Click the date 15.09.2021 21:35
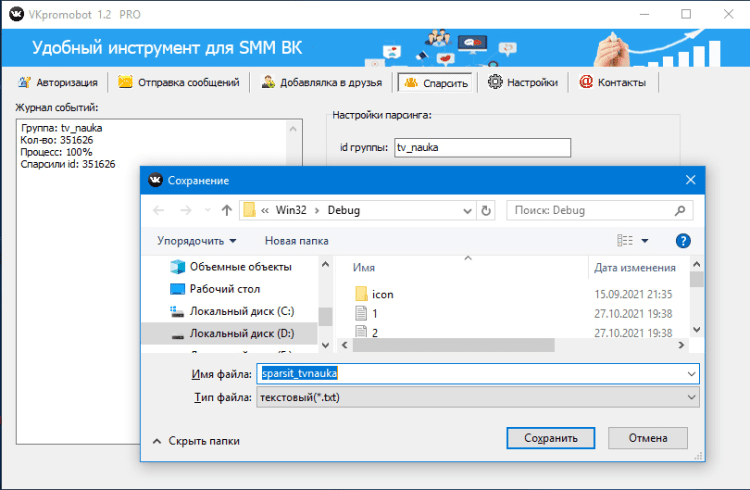Viewport: 750px width, 490px height. [633, 294]
